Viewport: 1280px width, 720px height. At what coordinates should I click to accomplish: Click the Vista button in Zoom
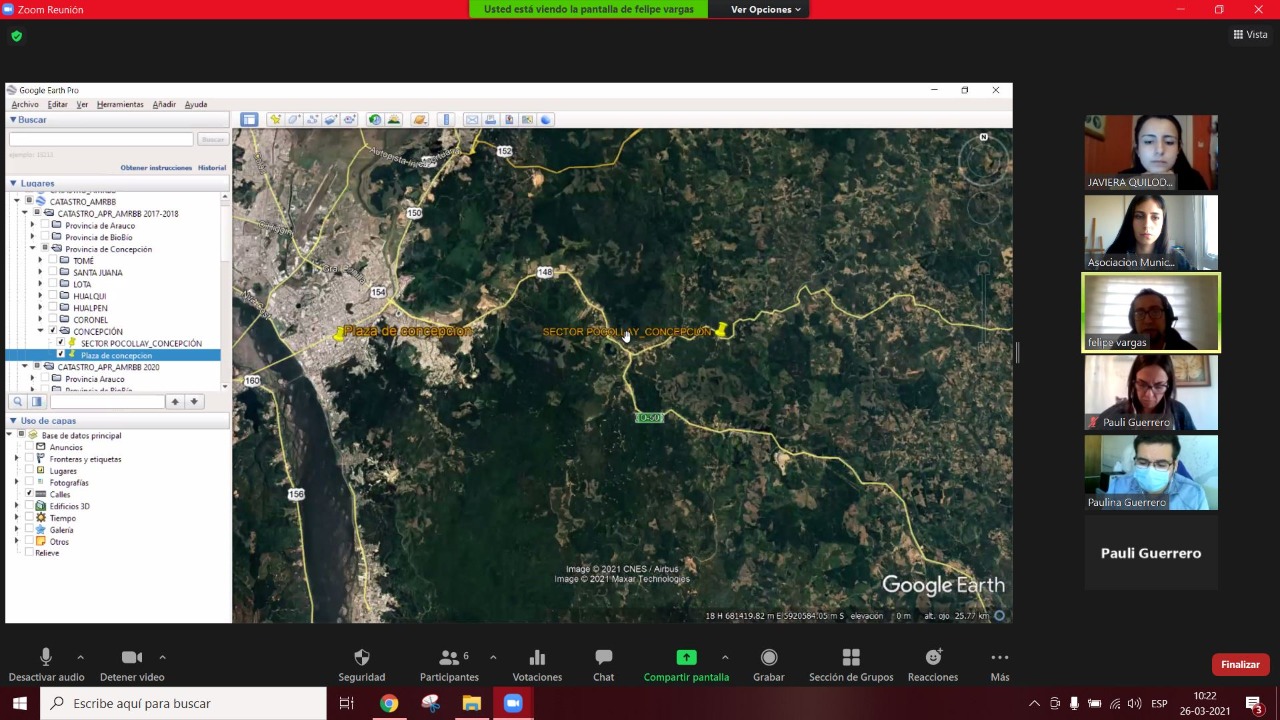(x=1250, y=35)
